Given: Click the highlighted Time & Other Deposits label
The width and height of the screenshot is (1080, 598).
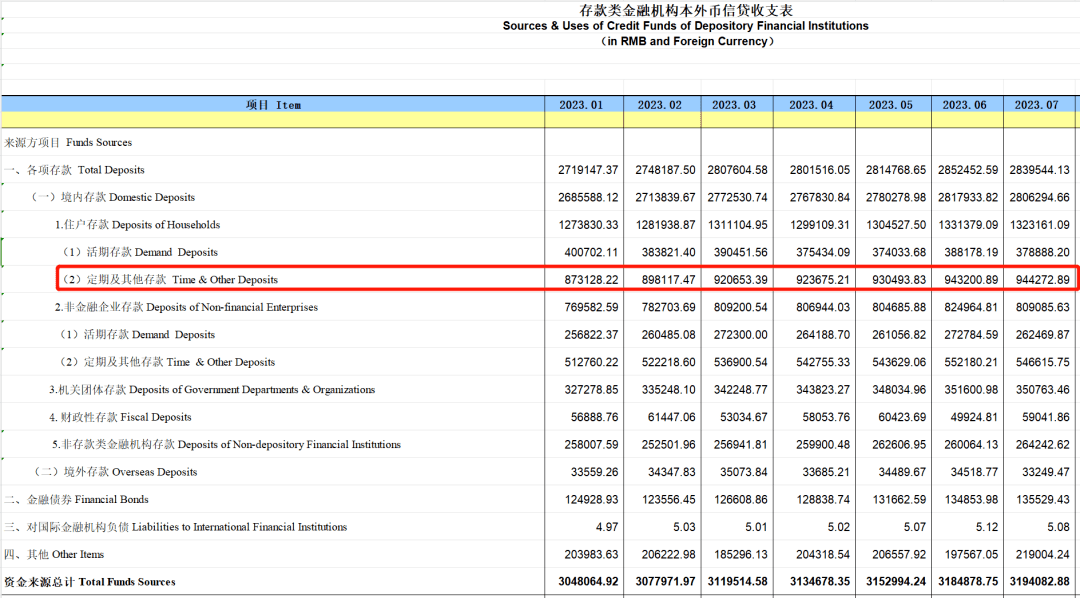Looking at the screenshot, I should point(170,280).
